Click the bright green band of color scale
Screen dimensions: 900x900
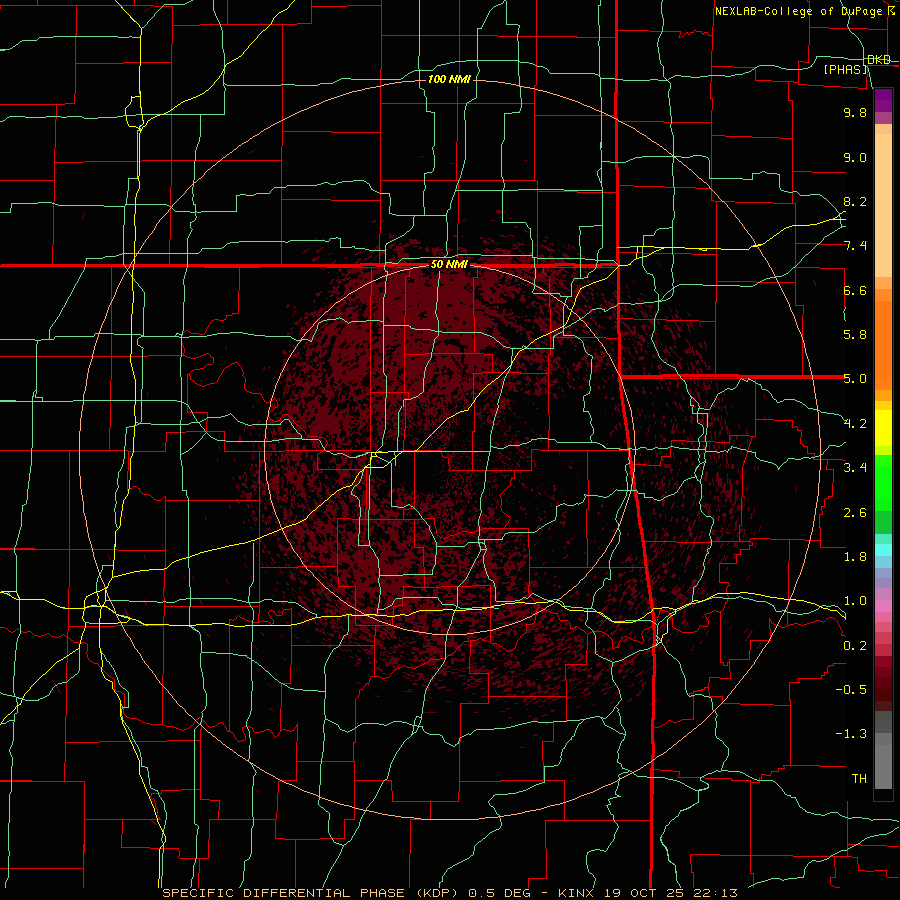[883, 483]
